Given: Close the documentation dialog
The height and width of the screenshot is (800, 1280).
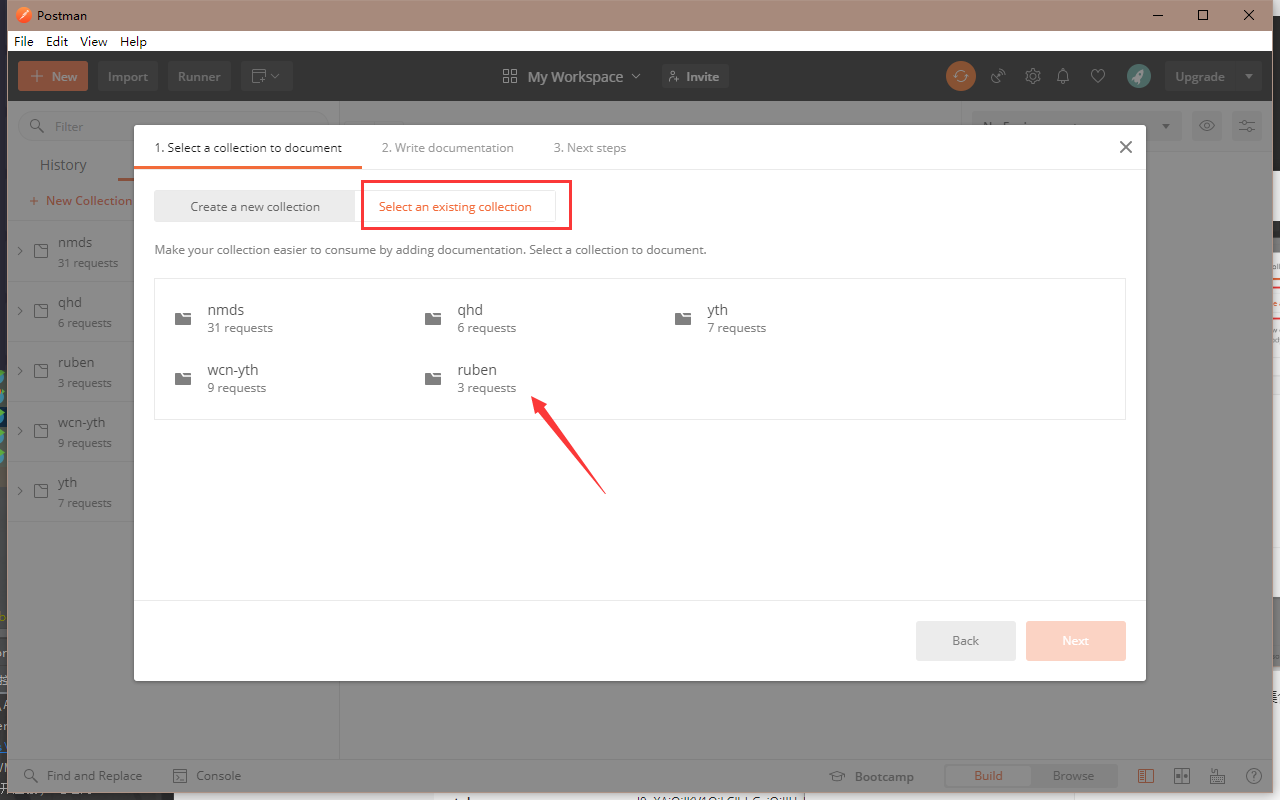Looking at the screenshot, I should point(1126,147).
